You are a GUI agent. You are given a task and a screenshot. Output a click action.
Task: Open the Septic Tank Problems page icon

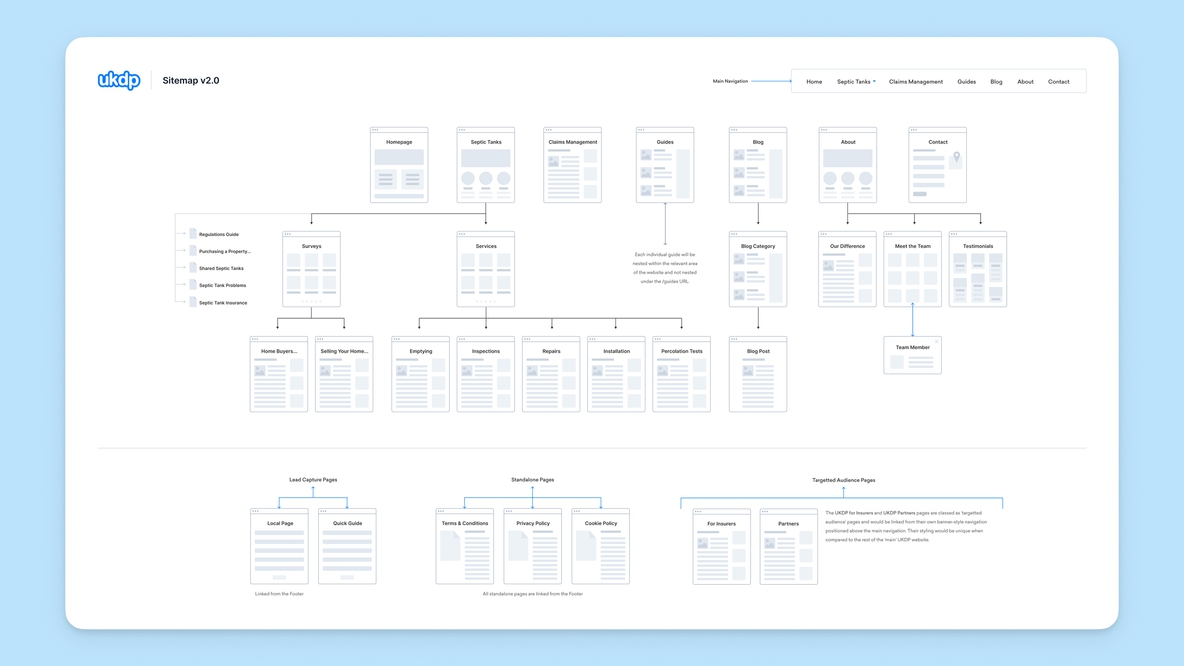coord(193,284)
